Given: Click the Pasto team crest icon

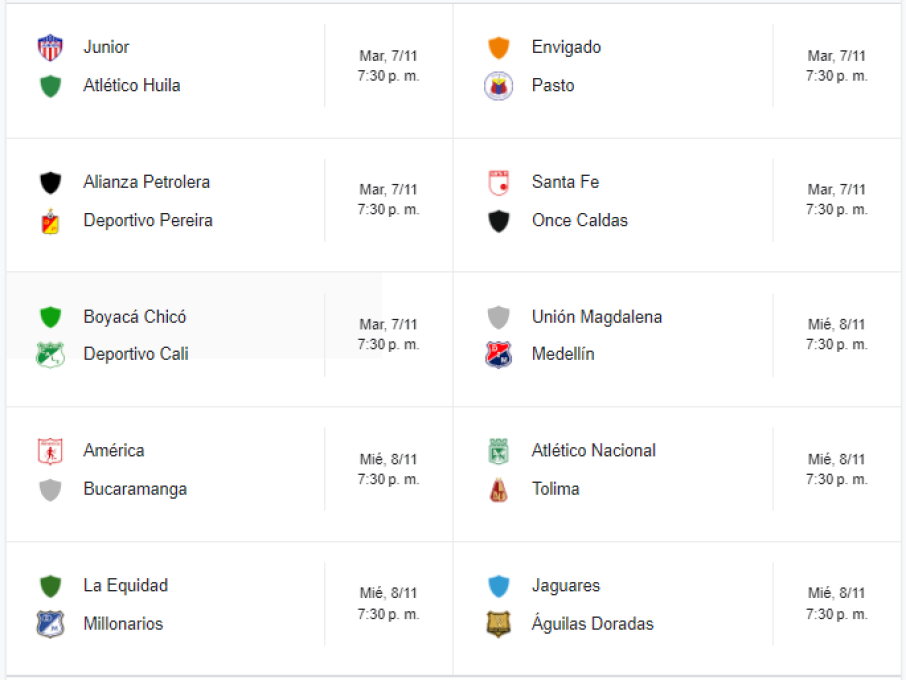Looking at the screenshot, I should click(498, 86).
